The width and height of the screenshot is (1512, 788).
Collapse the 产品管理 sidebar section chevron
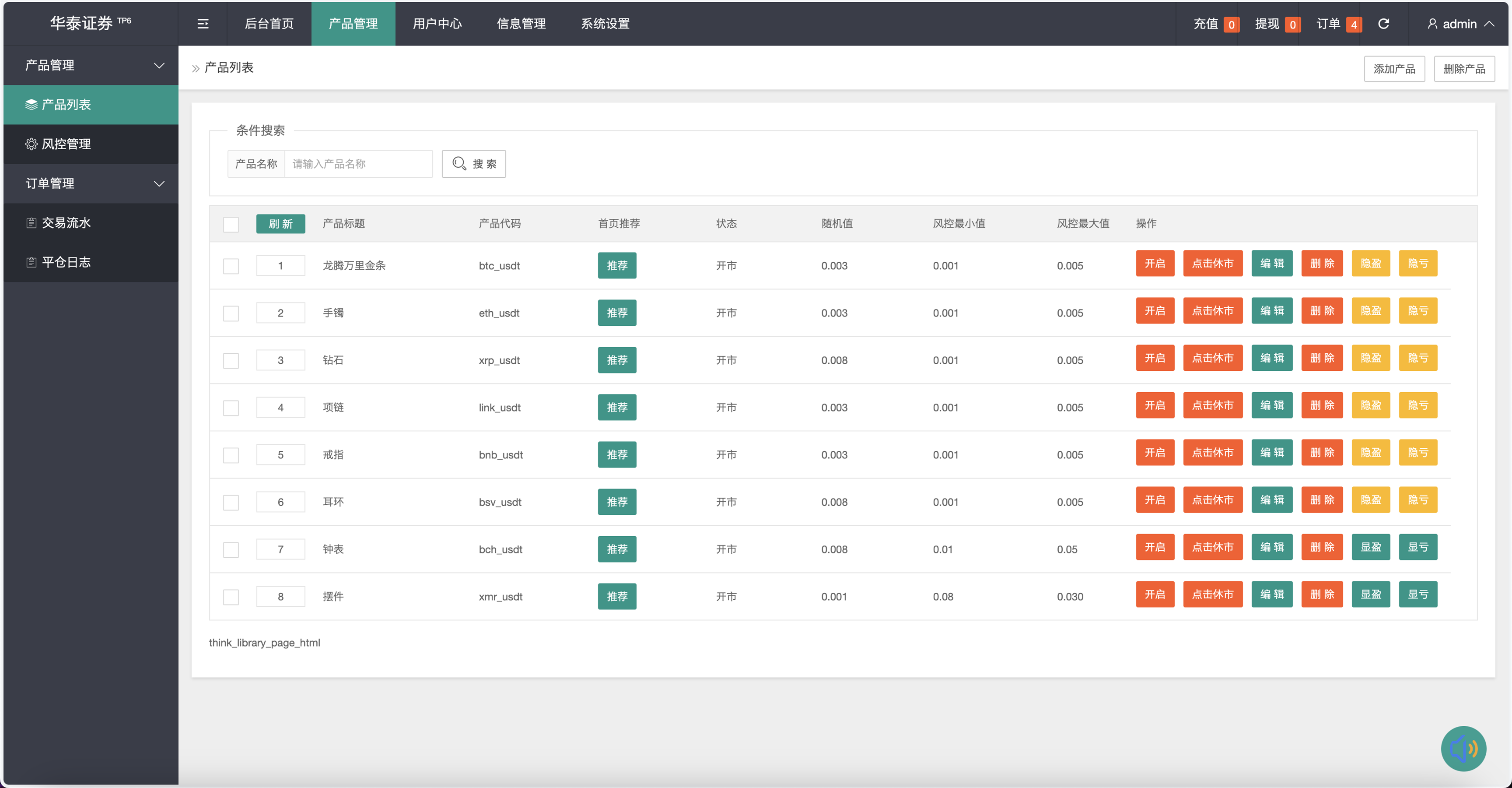click(x=159, y=65)
